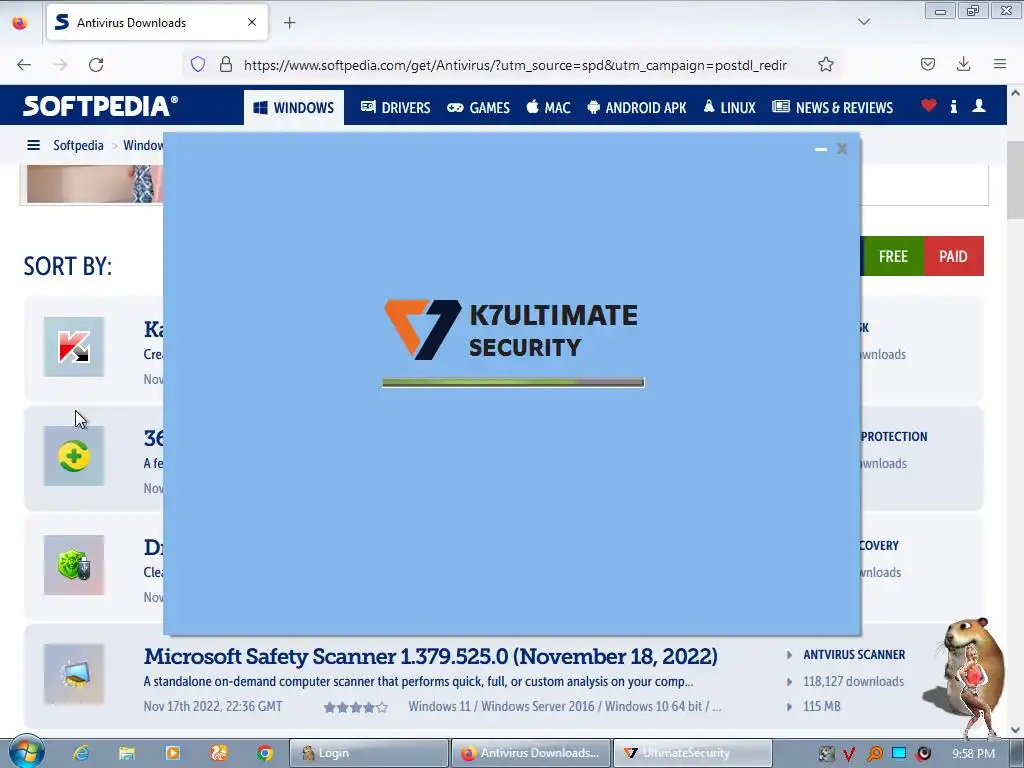Open the Mac section
The height and width of the screenshot is (768, 1024).
tap(549, 108)
